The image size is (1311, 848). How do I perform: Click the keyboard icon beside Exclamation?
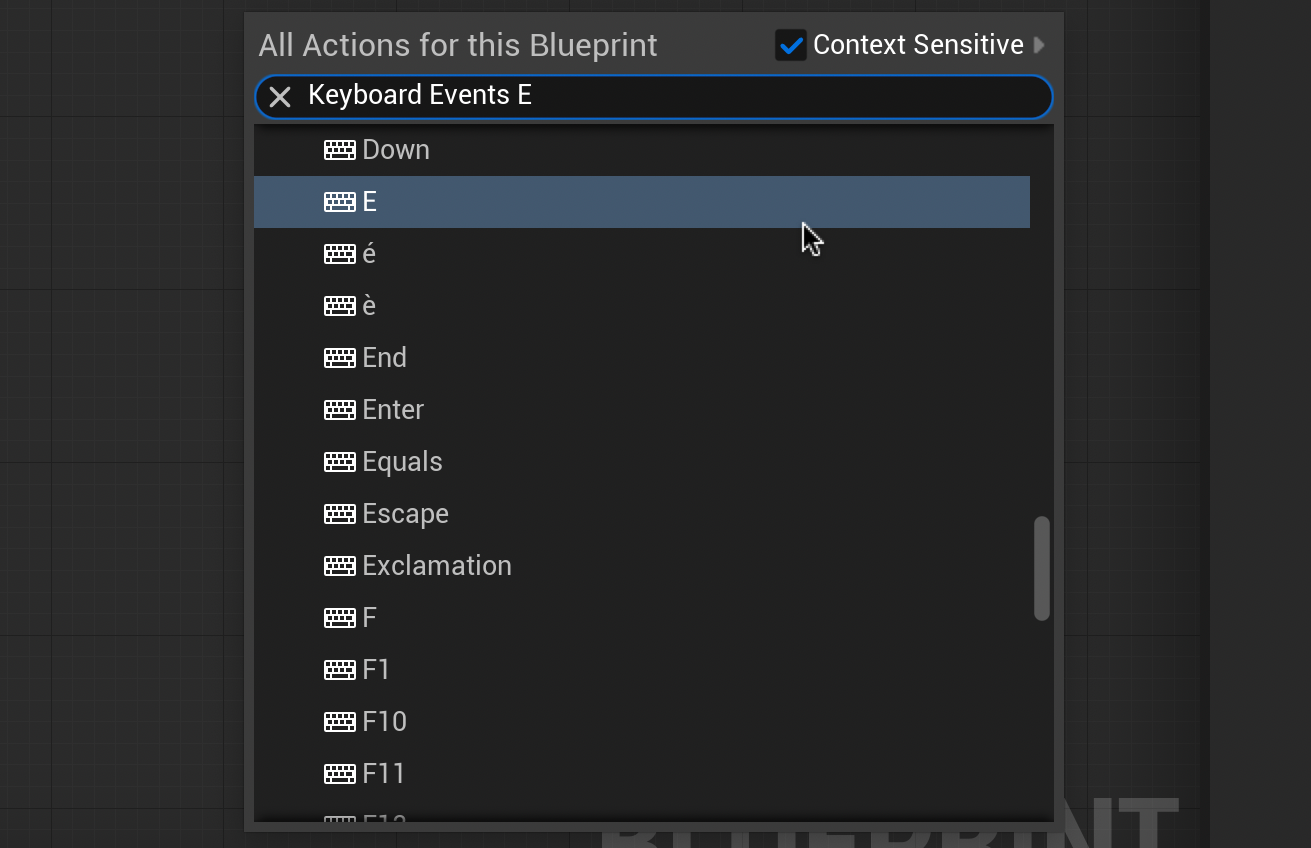[340, 566]
